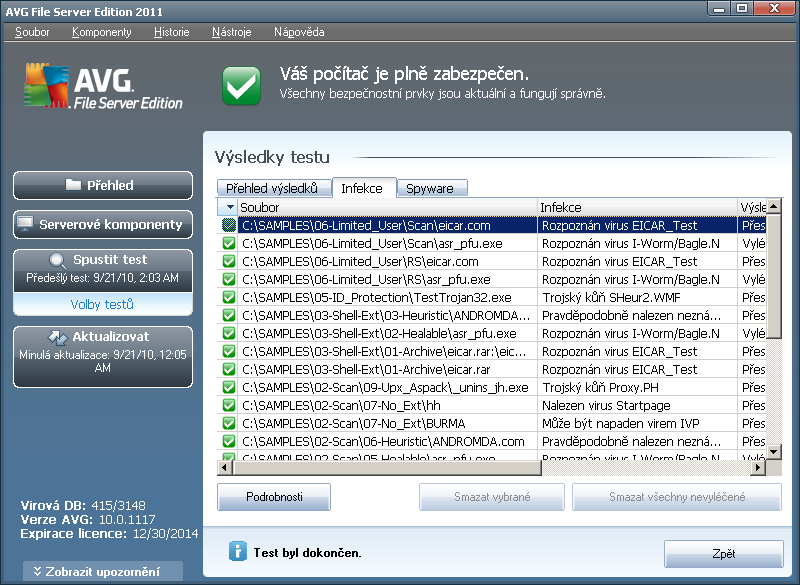
Task: Click the vertical scrollbar thumb
Action: (774, 276)
